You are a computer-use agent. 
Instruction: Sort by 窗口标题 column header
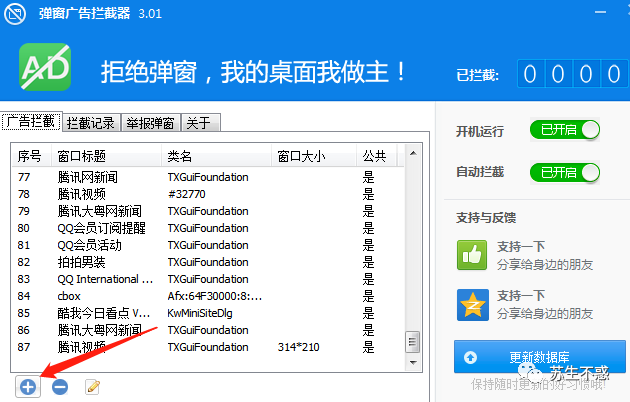(106, 156)
